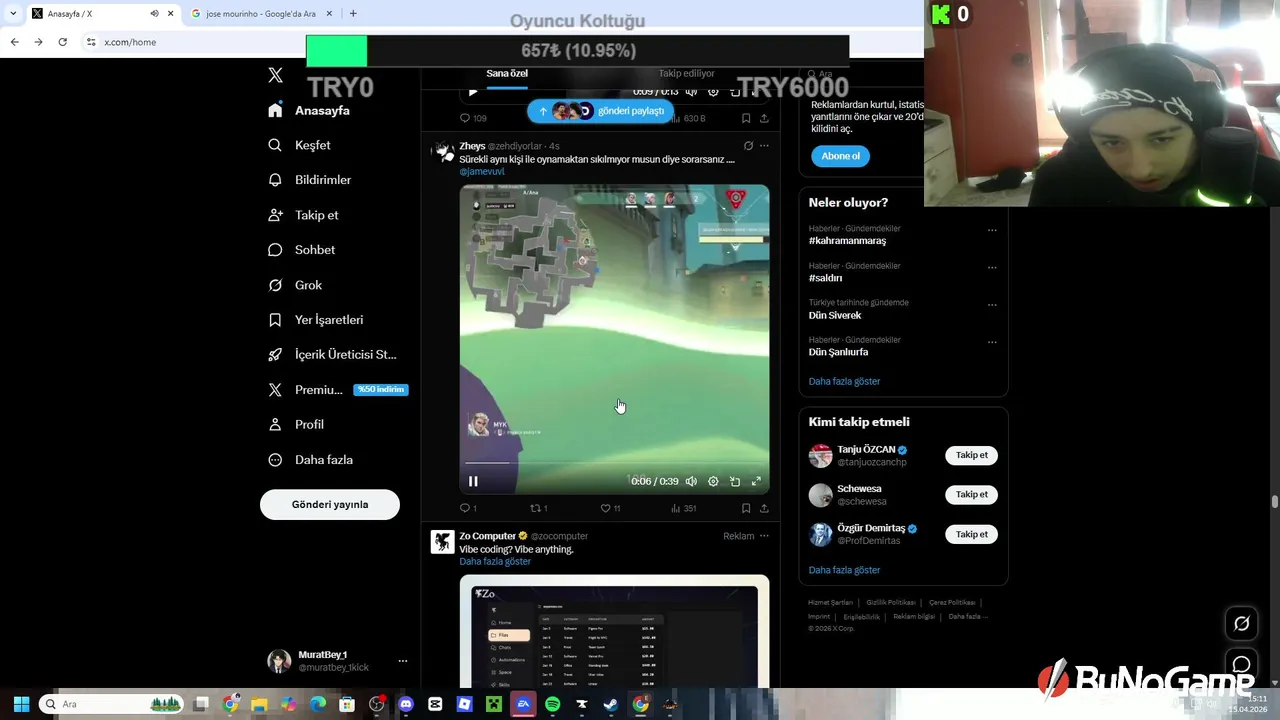This screenshot has height=720, width=1280.
Task: Open the #kahramanmaraş trend
Action: 847,241
